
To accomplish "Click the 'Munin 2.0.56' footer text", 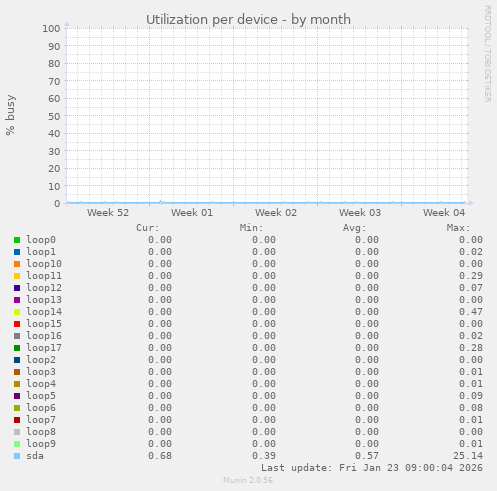I will (x=248, y=480).
